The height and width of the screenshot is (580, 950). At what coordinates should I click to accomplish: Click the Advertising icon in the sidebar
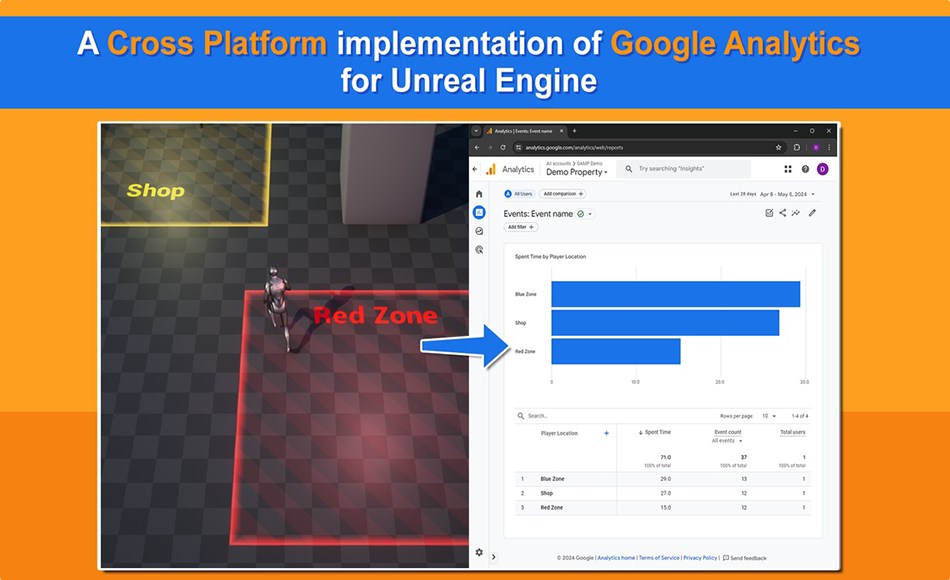point(477,250)
